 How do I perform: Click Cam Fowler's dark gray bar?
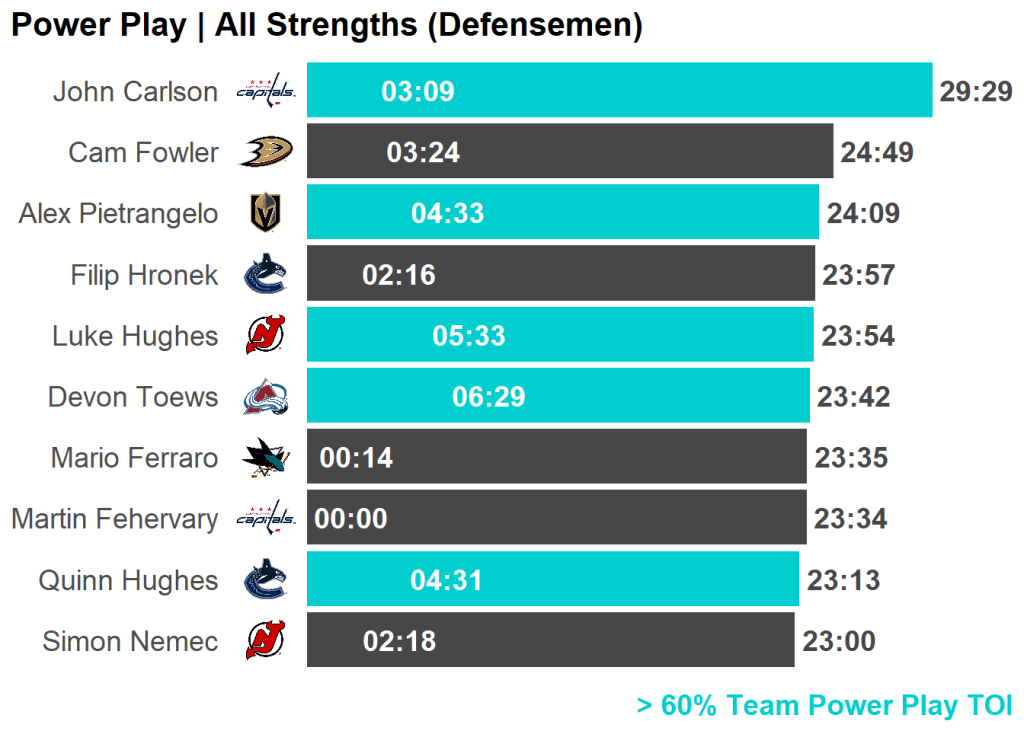pyautogui.click(x=620, y=151)
